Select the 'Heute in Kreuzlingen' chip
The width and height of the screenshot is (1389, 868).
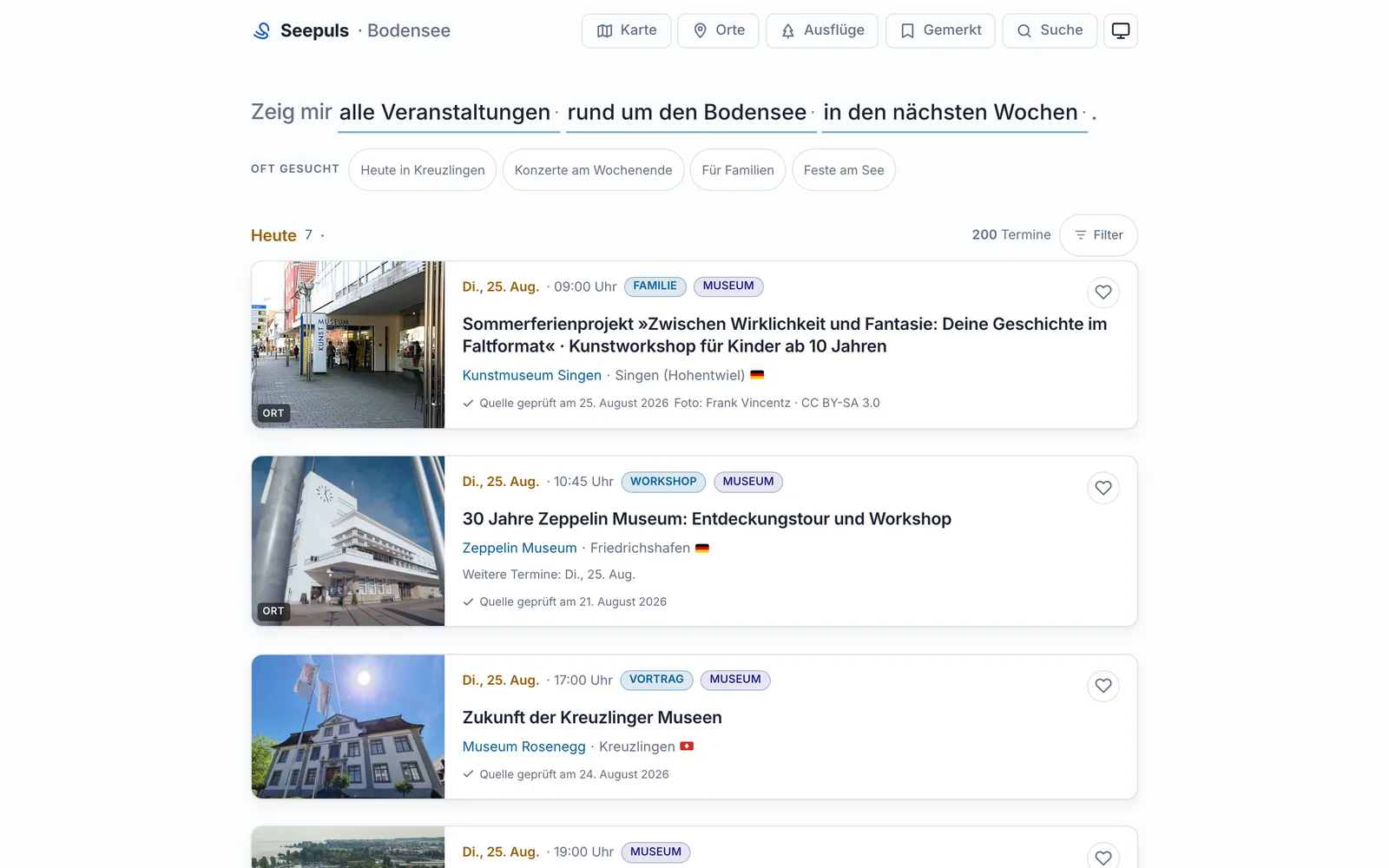pos(423,170)
